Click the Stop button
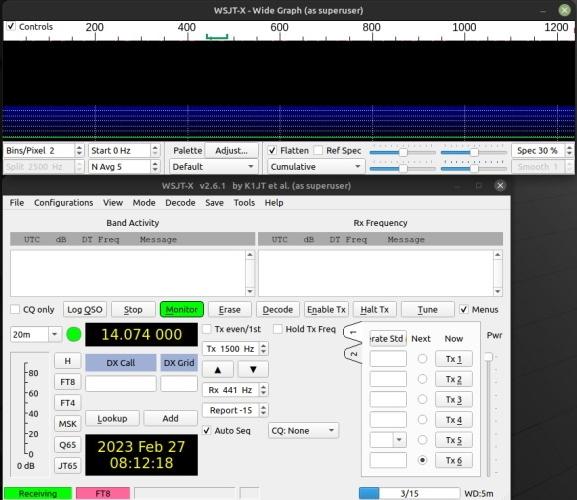 [133, 309]
